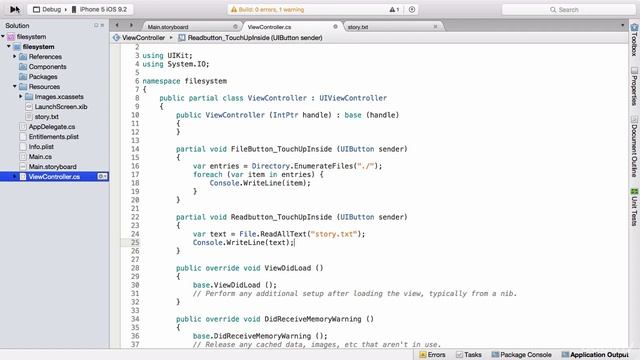This screenshot has height=360, width=640.
Task: Click "using System.IO;" line in the editor
Action: point(176,64)
